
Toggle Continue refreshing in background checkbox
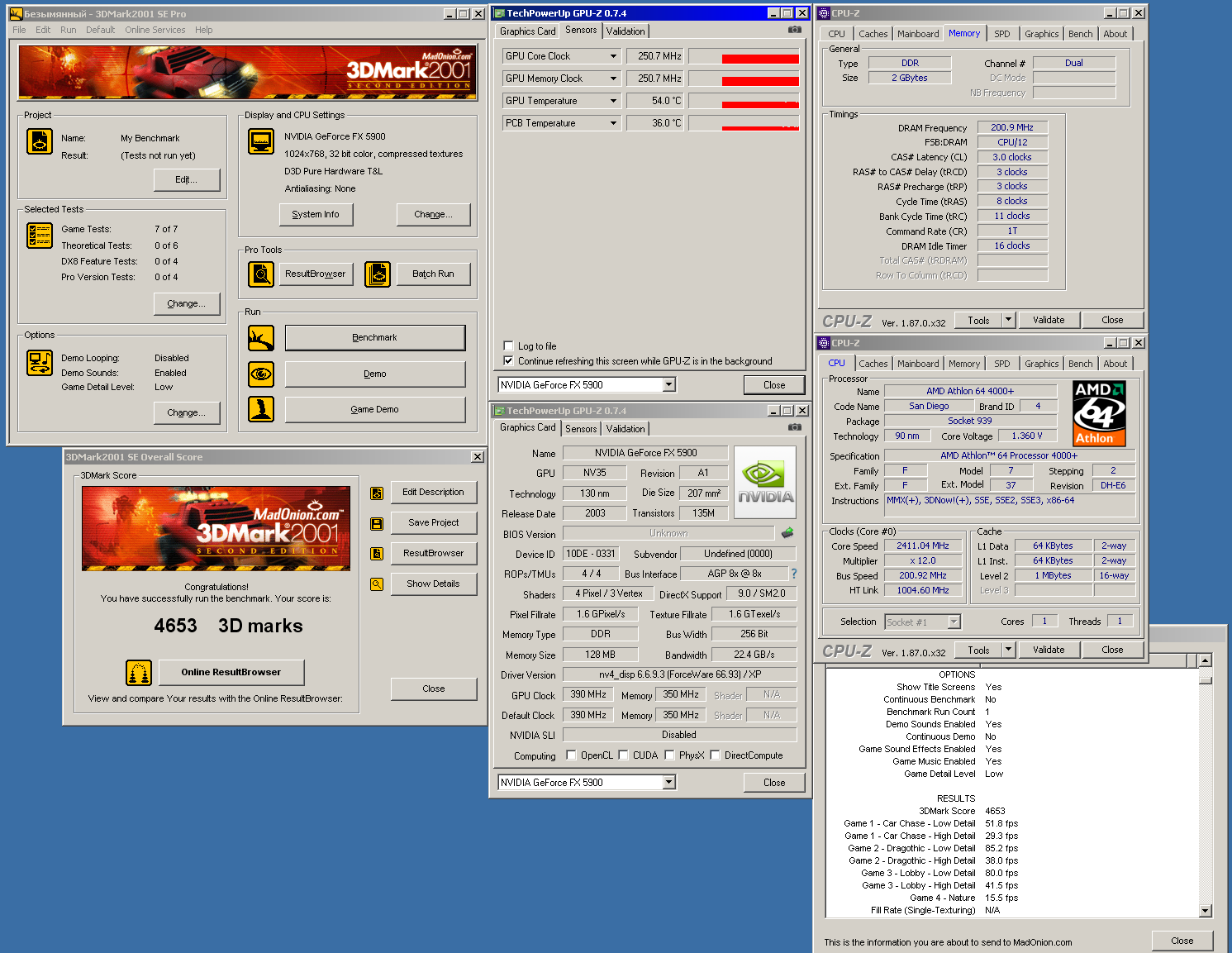pos(508,361)
